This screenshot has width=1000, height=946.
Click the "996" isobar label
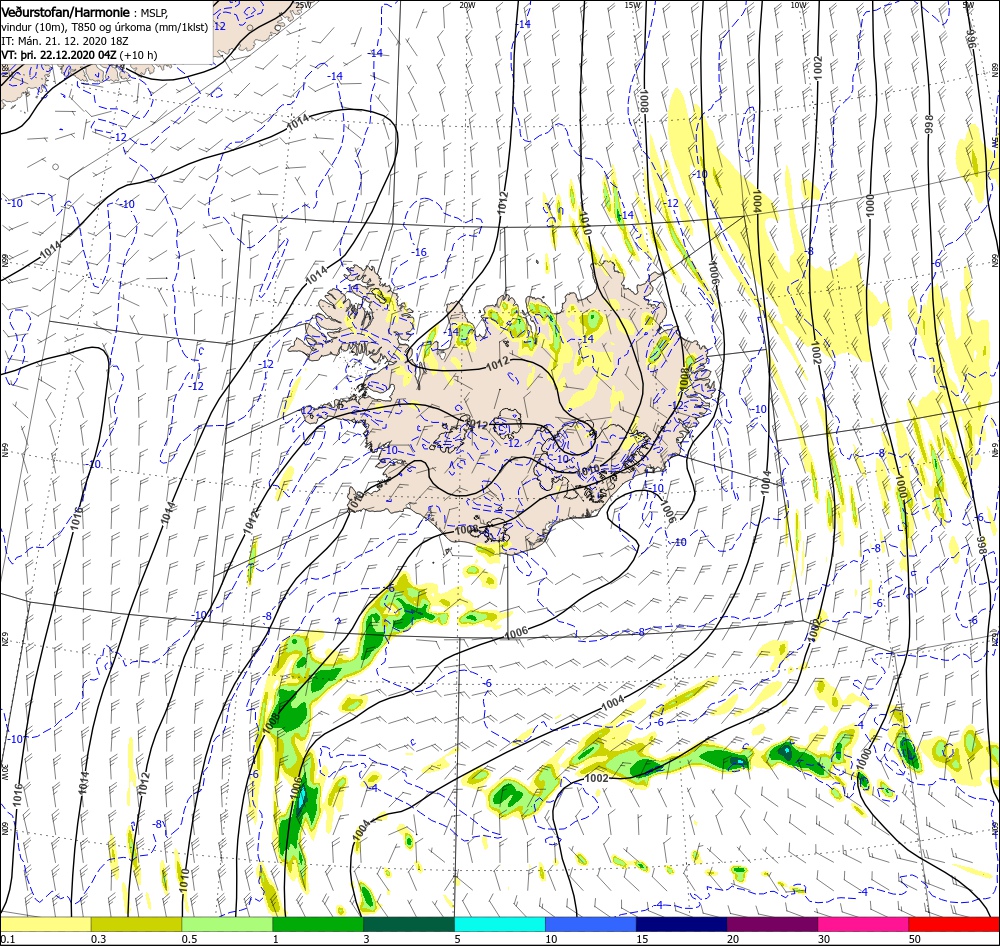click(973, 41)
